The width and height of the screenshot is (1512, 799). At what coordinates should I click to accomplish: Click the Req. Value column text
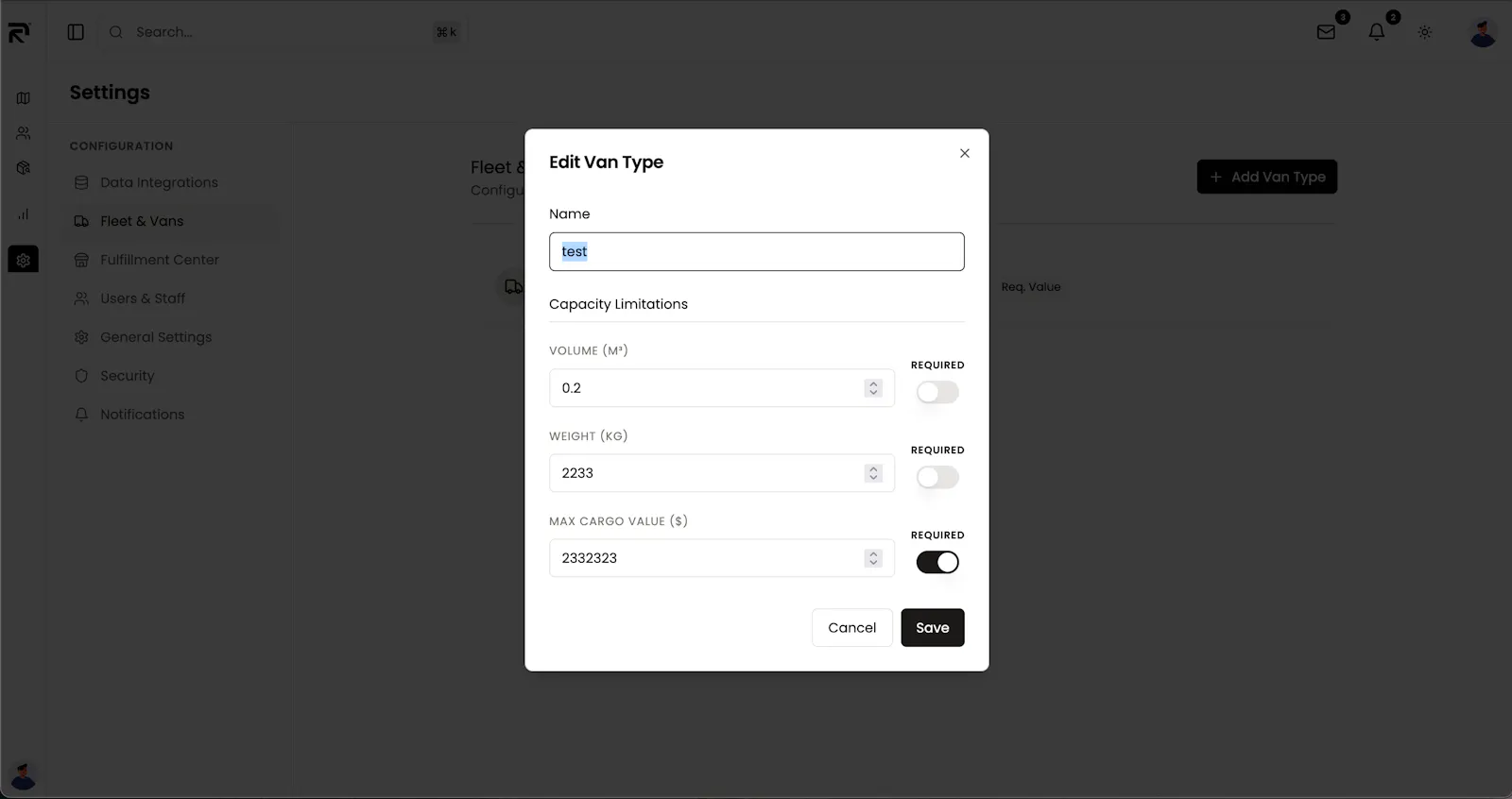[1031, 287]
